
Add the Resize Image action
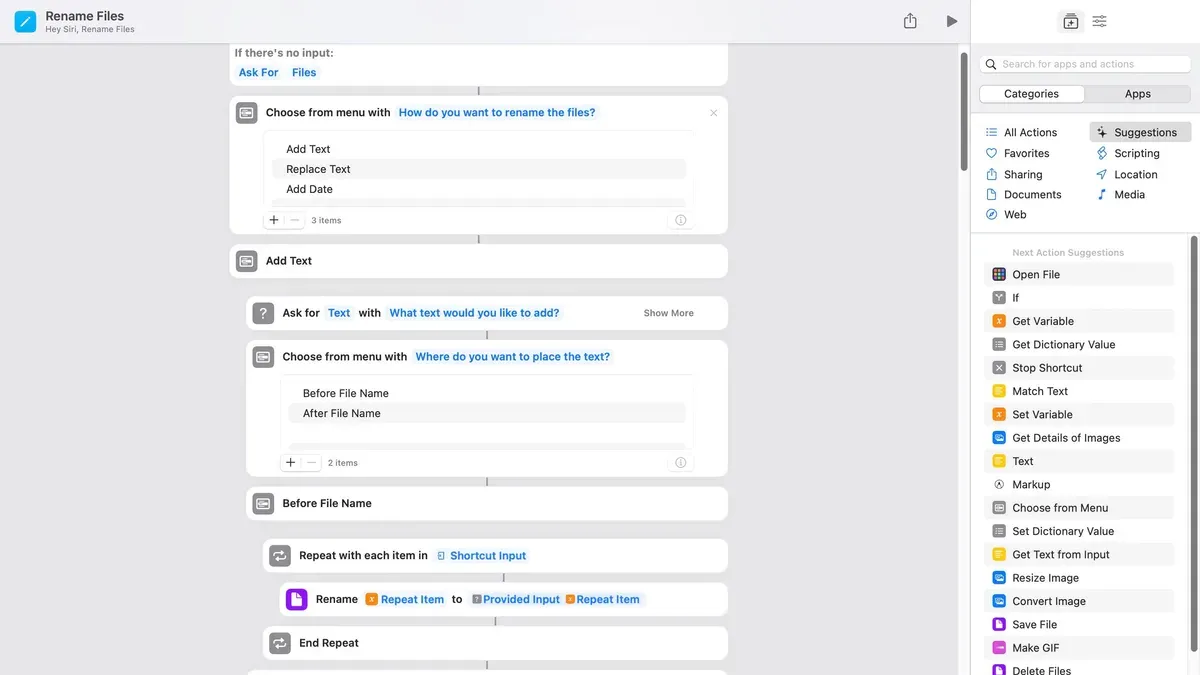tap(1079, 578)
